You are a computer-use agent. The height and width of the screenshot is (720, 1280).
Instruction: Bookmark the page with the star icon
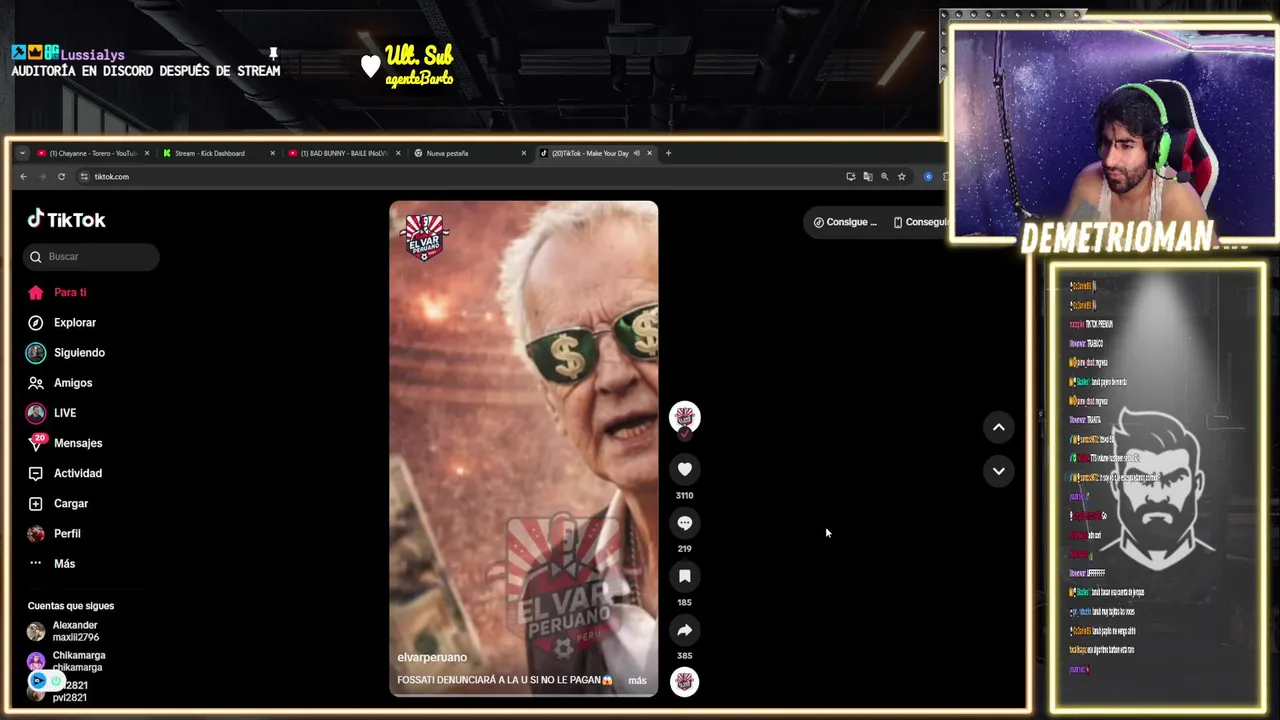pos(901,176)
